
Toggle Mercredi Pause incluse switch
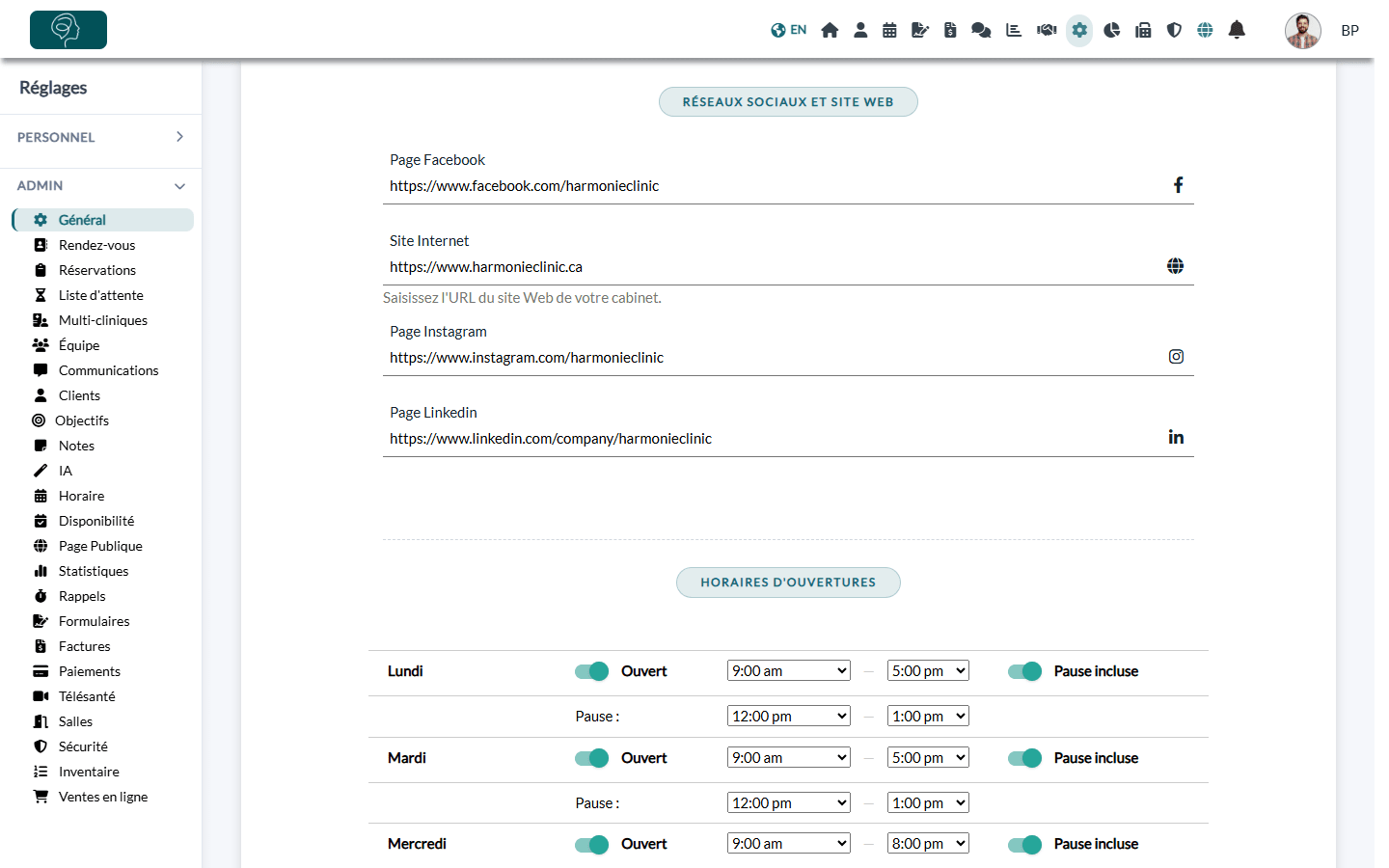pos(1024,845)
